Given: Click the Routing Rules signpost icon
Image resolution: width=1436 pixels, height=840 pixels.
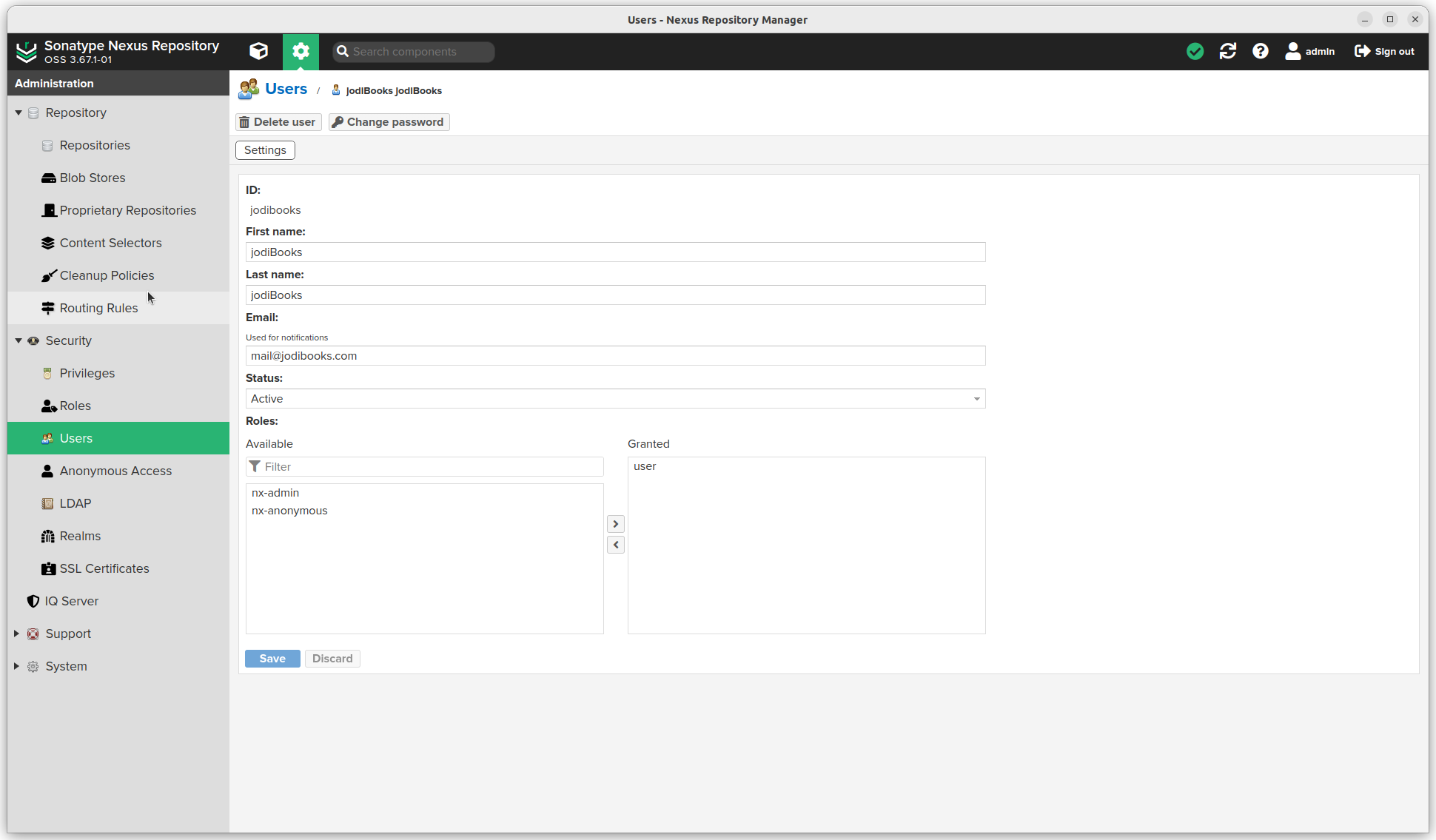Looking at the screenshot, I should pyautogui.click(x=48, y=308).
